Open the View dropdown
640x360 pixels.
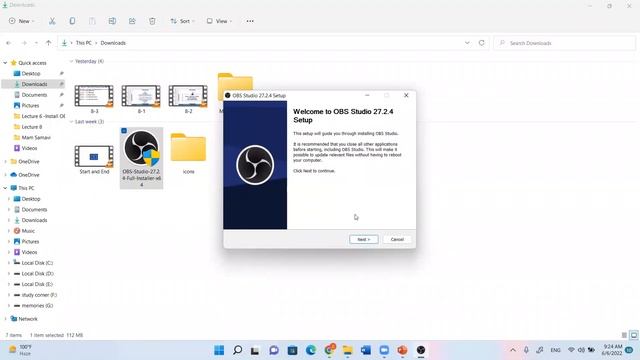[219, 21]
